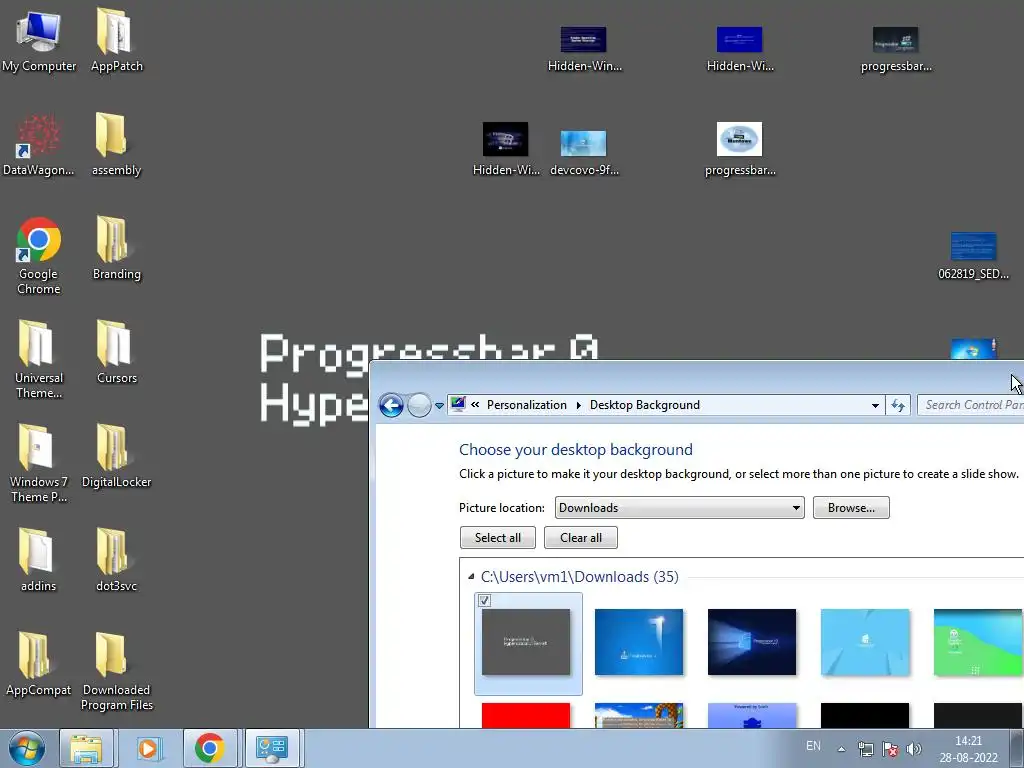Select the dark Windows 10 wallpaper thumbnail
This screenshot has height=768, width=1024.
pos(752,642)
